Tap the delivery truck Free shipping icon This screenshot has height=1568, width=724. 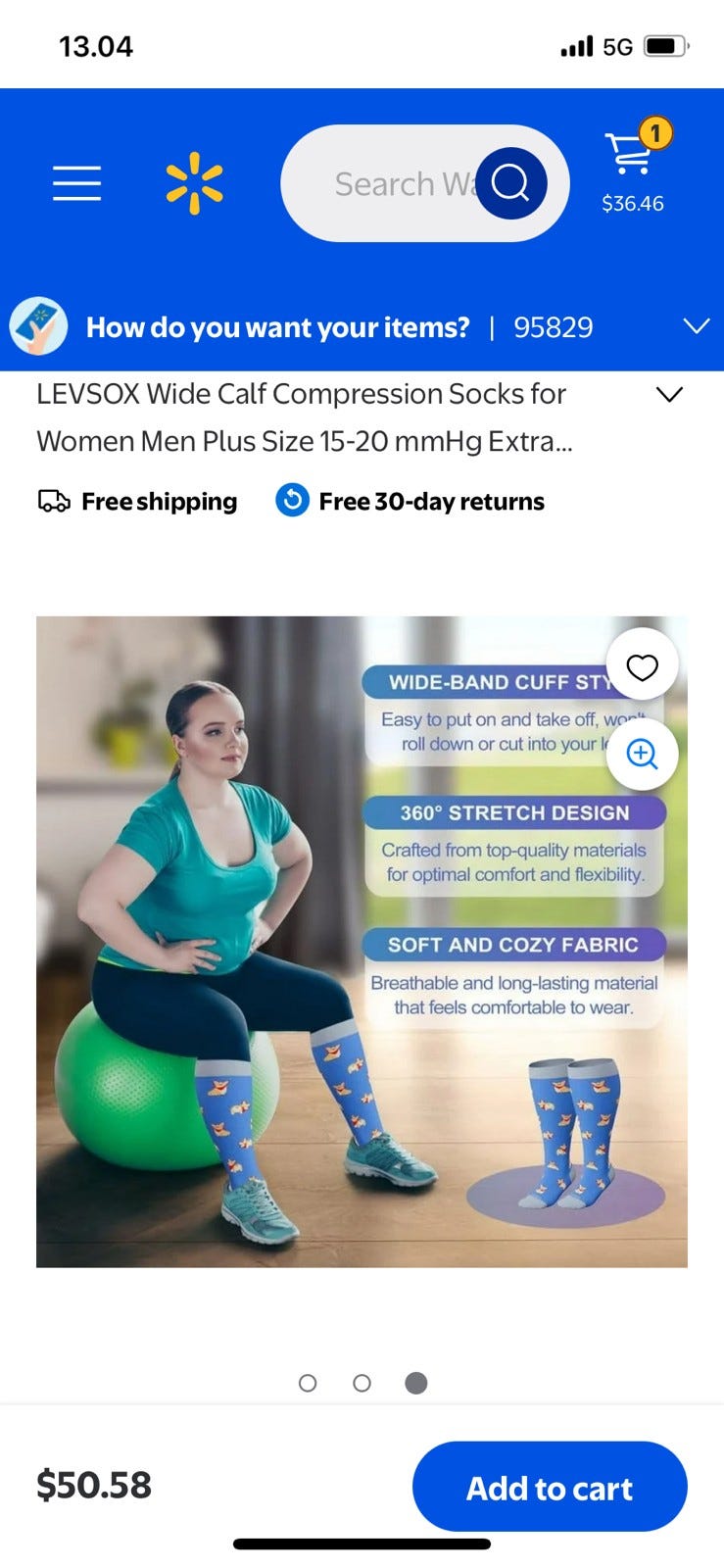click(x=54, y=502)
